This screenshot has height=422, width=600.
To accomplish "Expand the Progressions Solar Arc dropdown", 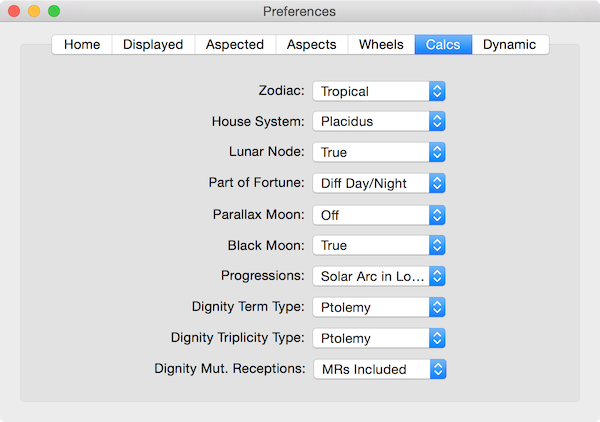I will [x=379, y=276].
